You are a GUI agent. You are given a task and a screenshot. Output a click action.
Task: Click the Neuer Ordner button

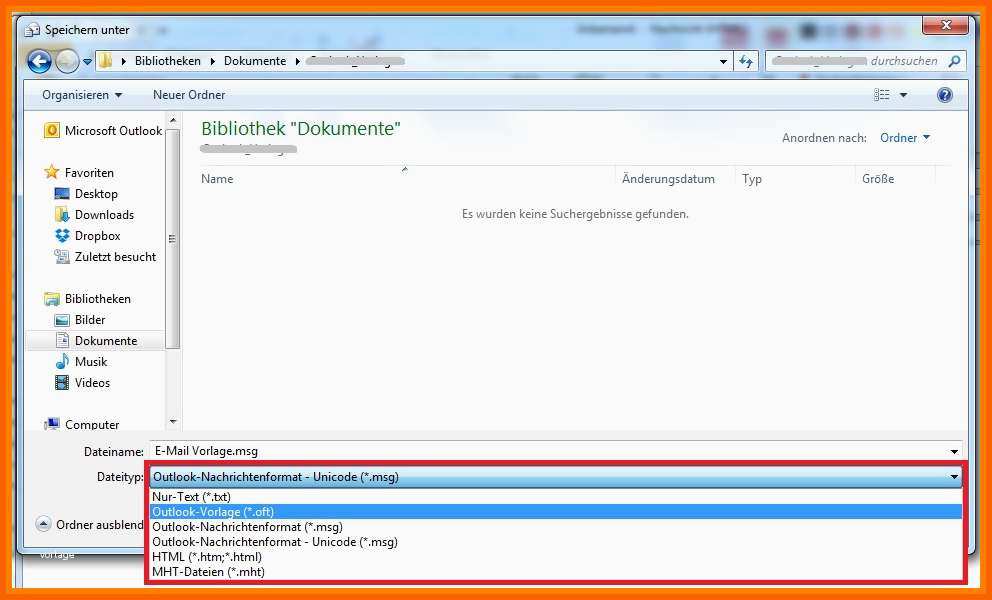click(x=189, y=95)
